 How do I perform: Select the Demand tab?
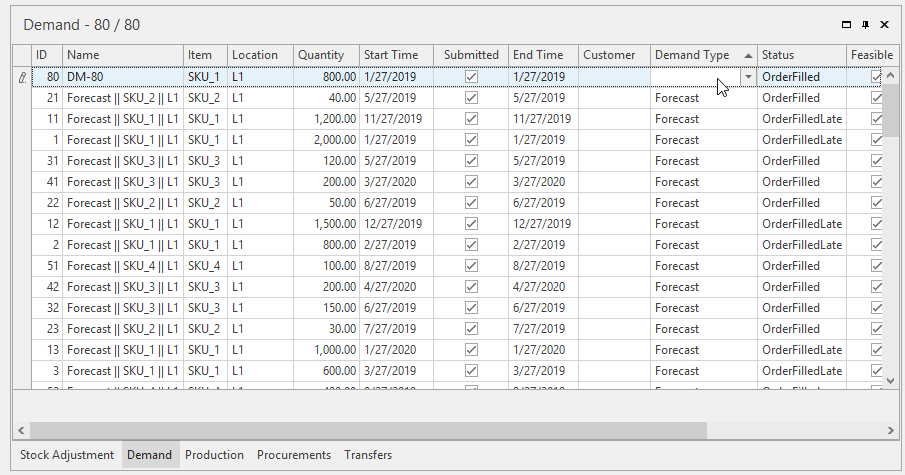(149, 455)
